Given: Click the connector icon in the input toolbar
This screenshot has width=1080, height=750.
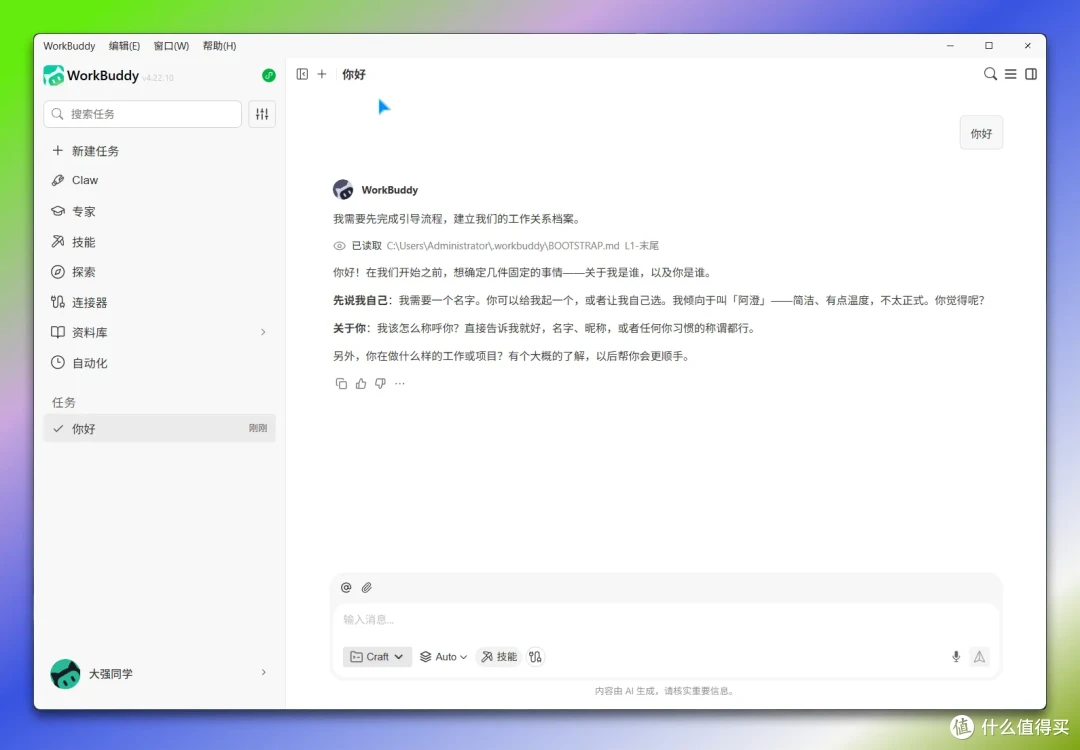Looking at the screenshot, I should pyautogui.click(x=535, y=657).
